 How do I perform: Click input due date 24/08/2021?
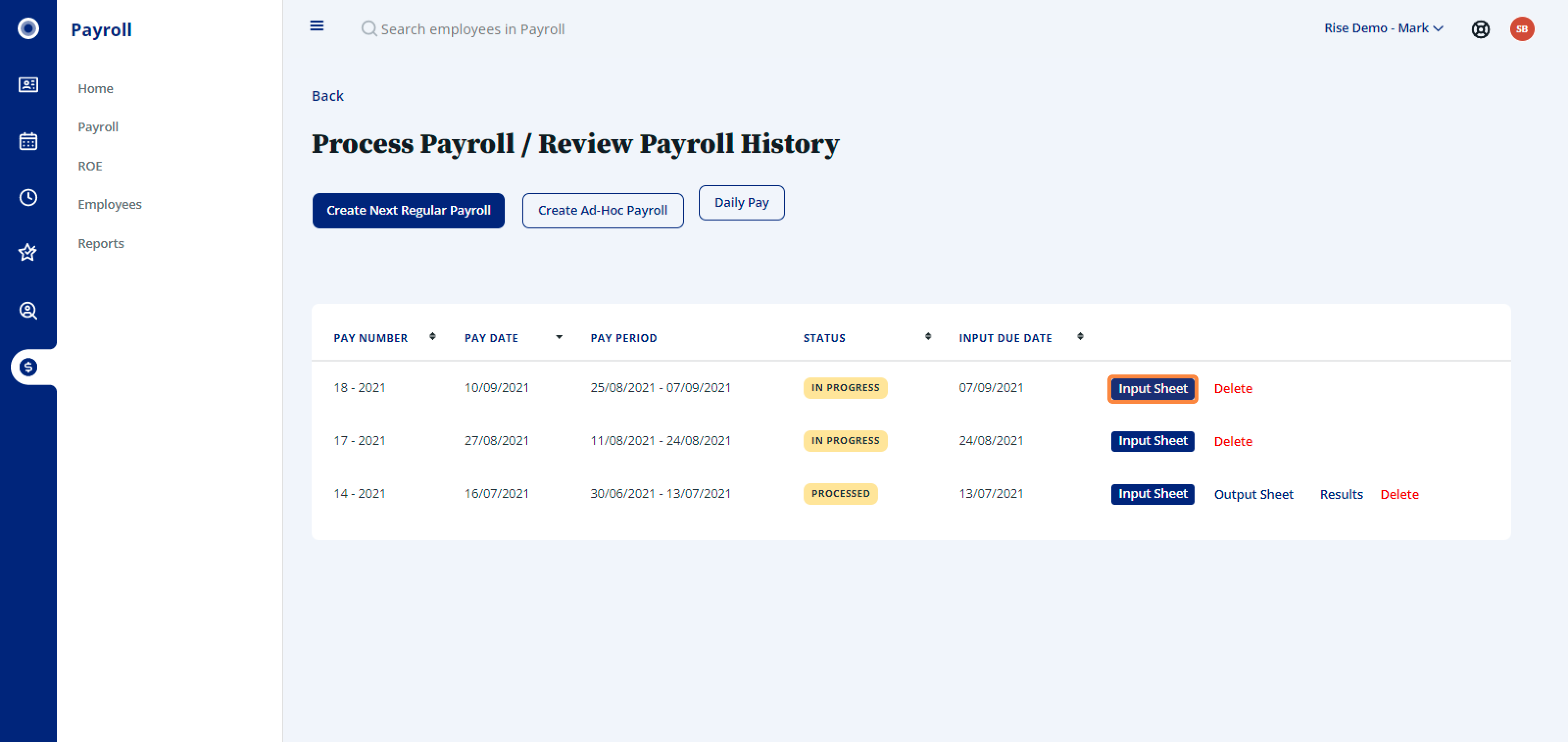point(991,441)
